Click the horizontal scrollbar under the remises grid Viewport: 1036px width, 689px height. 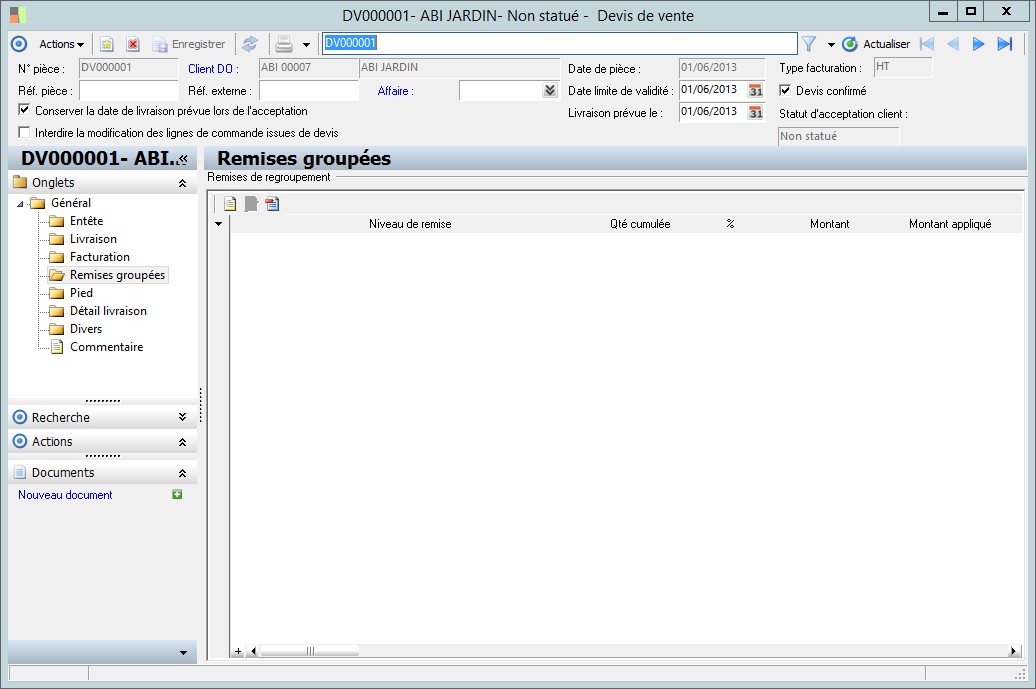pyautogui.click(x=308, y=651)
